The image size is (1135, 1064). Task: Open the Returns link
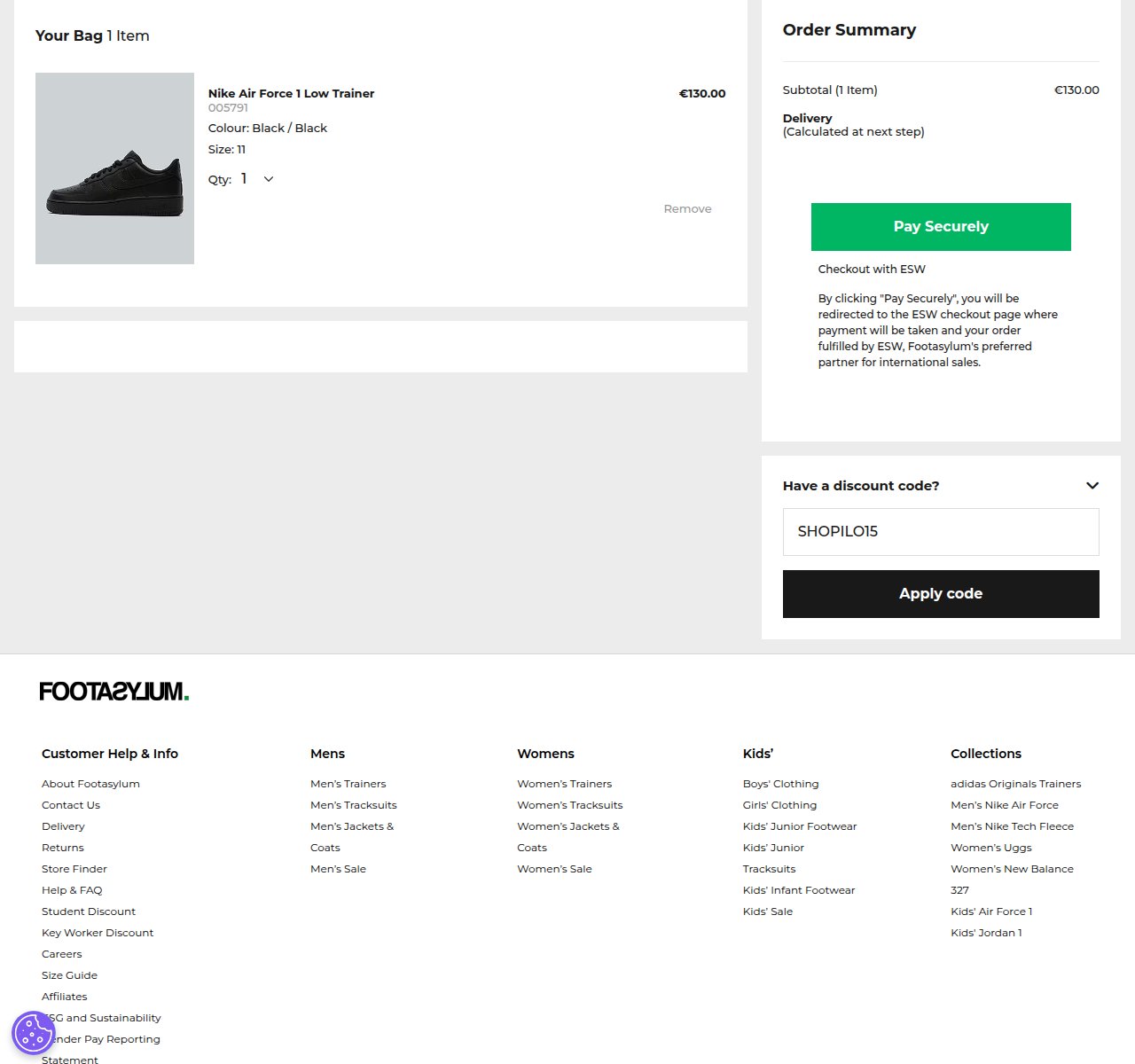click(62, 848)
